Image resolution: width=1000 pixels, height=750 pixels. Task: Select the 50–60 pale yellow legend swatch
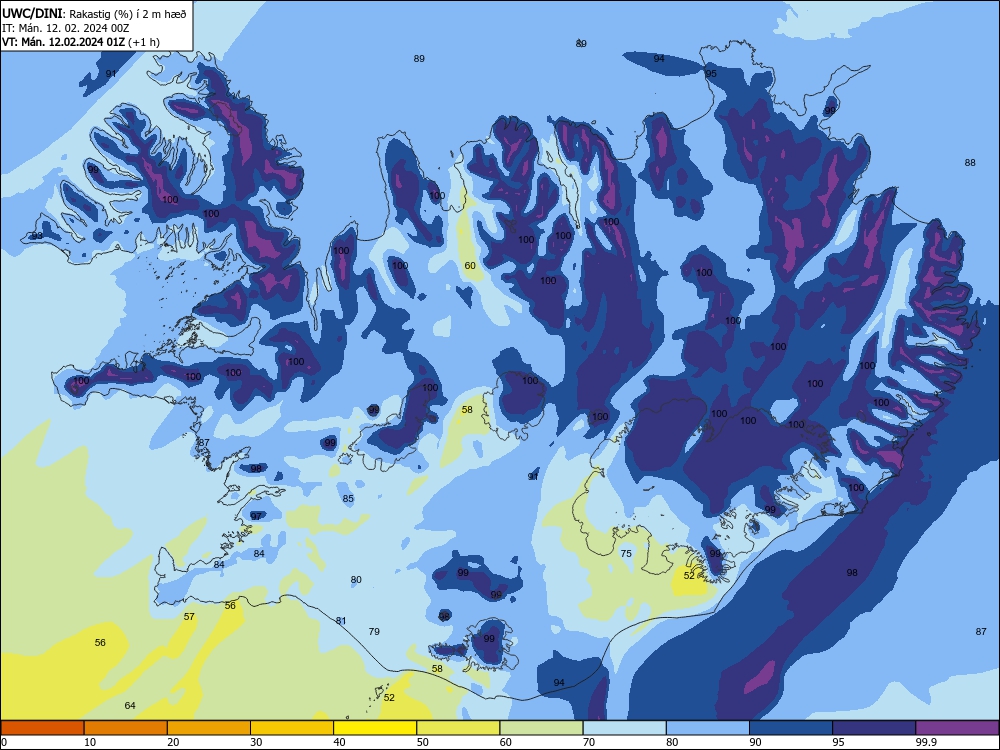coord(459,728)
